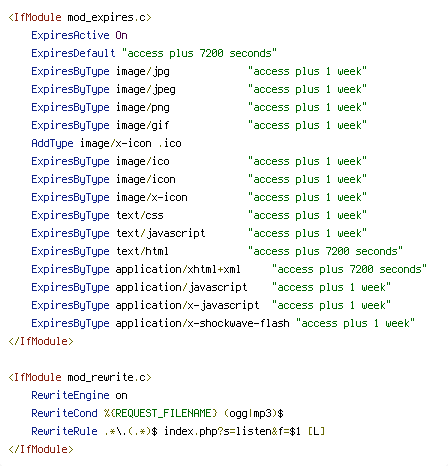Viewport: 448px width, 466px height.
Task: Click the ExpiresDefault directive keyword
Action: [73, 53]
